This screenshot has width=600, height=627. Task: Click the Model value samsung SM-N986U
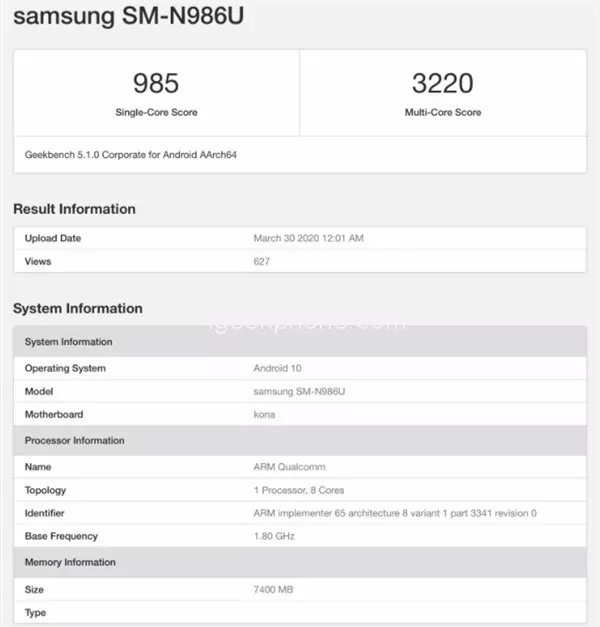tap(299, 391)
